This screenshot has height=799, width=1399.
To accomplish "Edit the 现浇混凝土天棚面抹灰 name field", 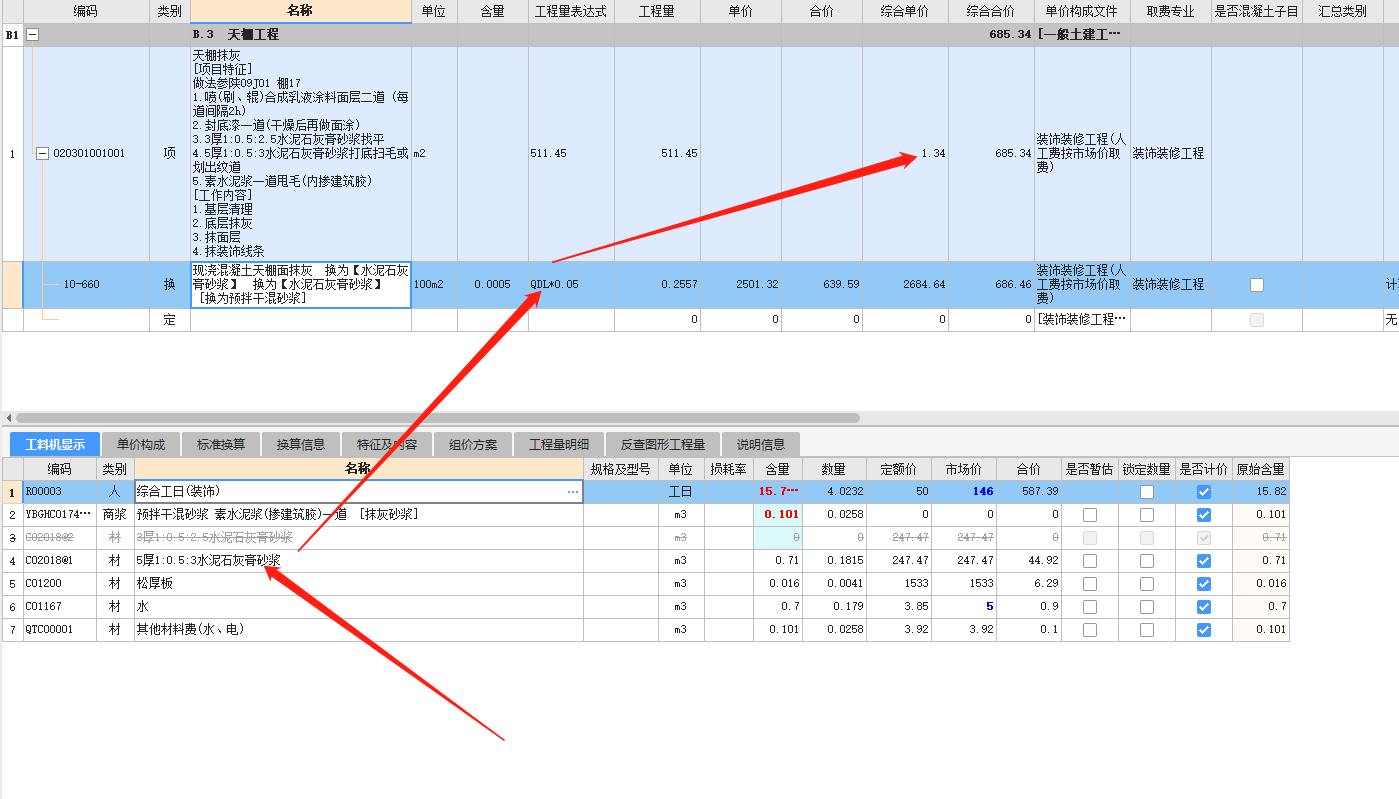I will point(301,285).
